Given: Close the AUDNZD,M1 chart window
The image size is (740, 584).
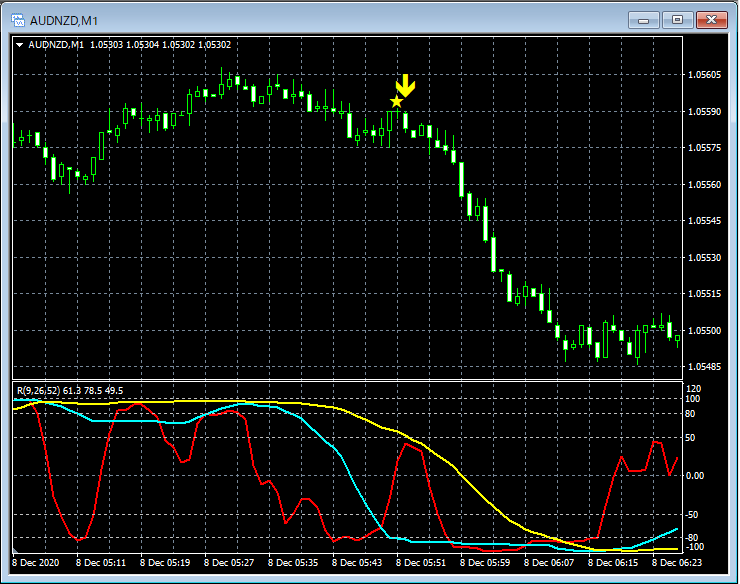Looking at the screenshot, I should (x=712, y=19).
